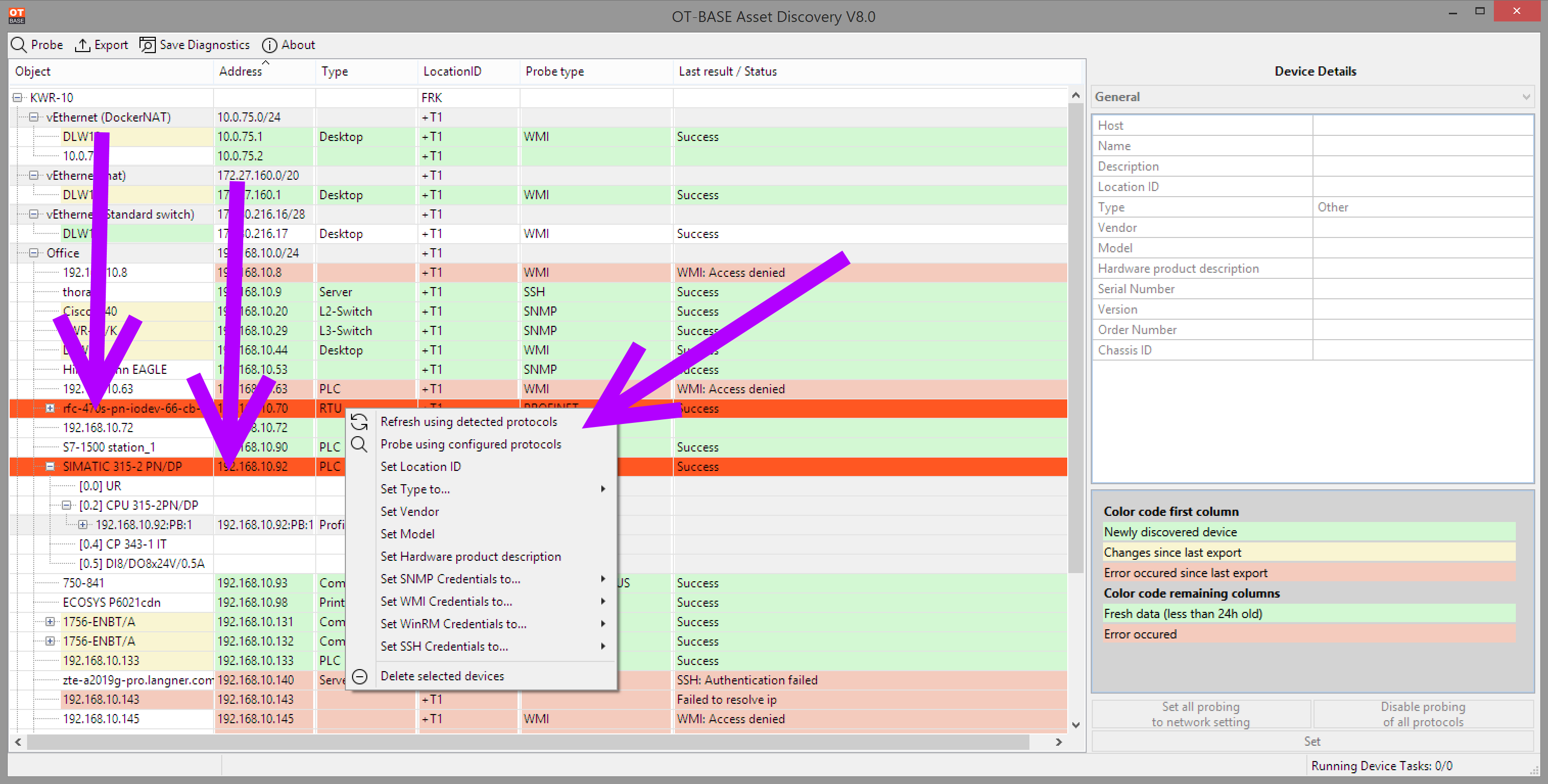Collapse the vEthernet (DockerNAT) node
1548x784 pixels.
(34, 117)
